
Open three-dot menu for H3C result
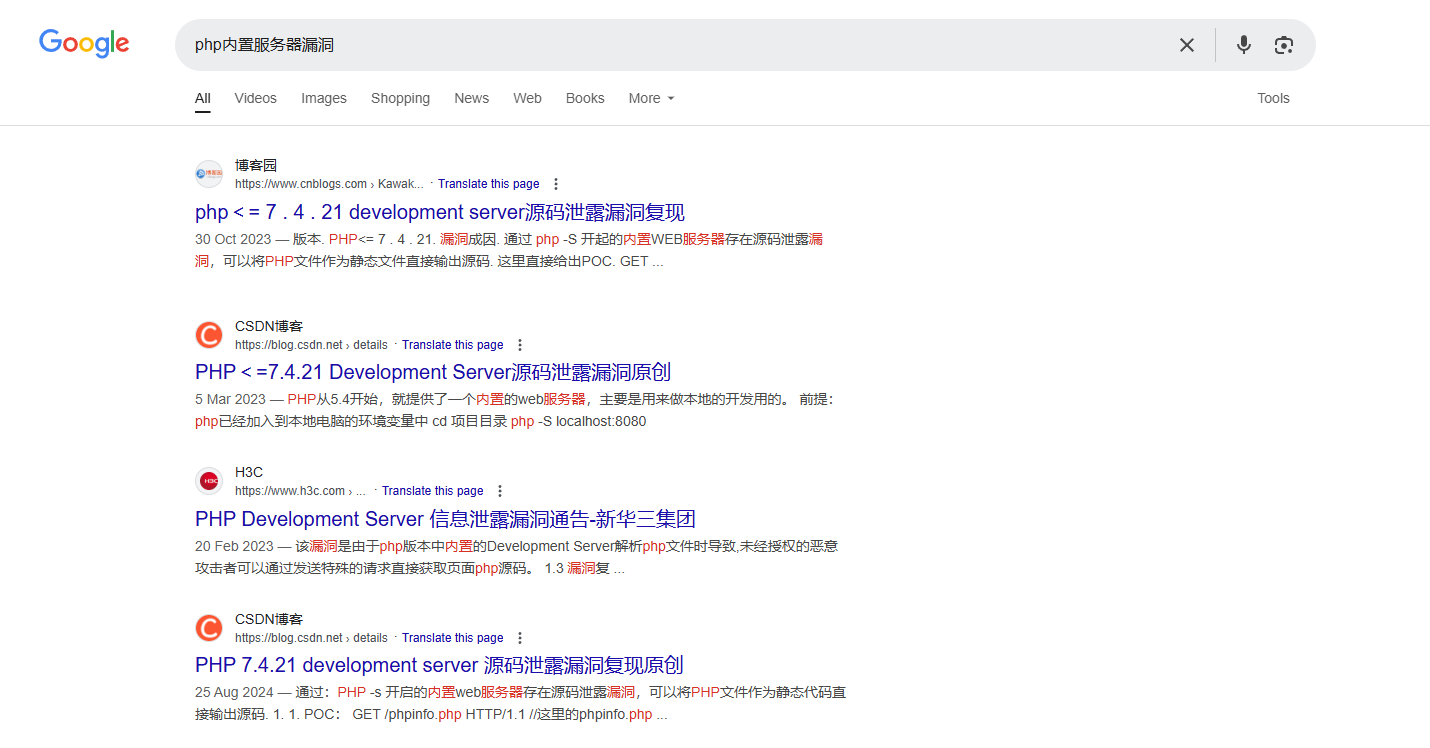click(500, 491)
